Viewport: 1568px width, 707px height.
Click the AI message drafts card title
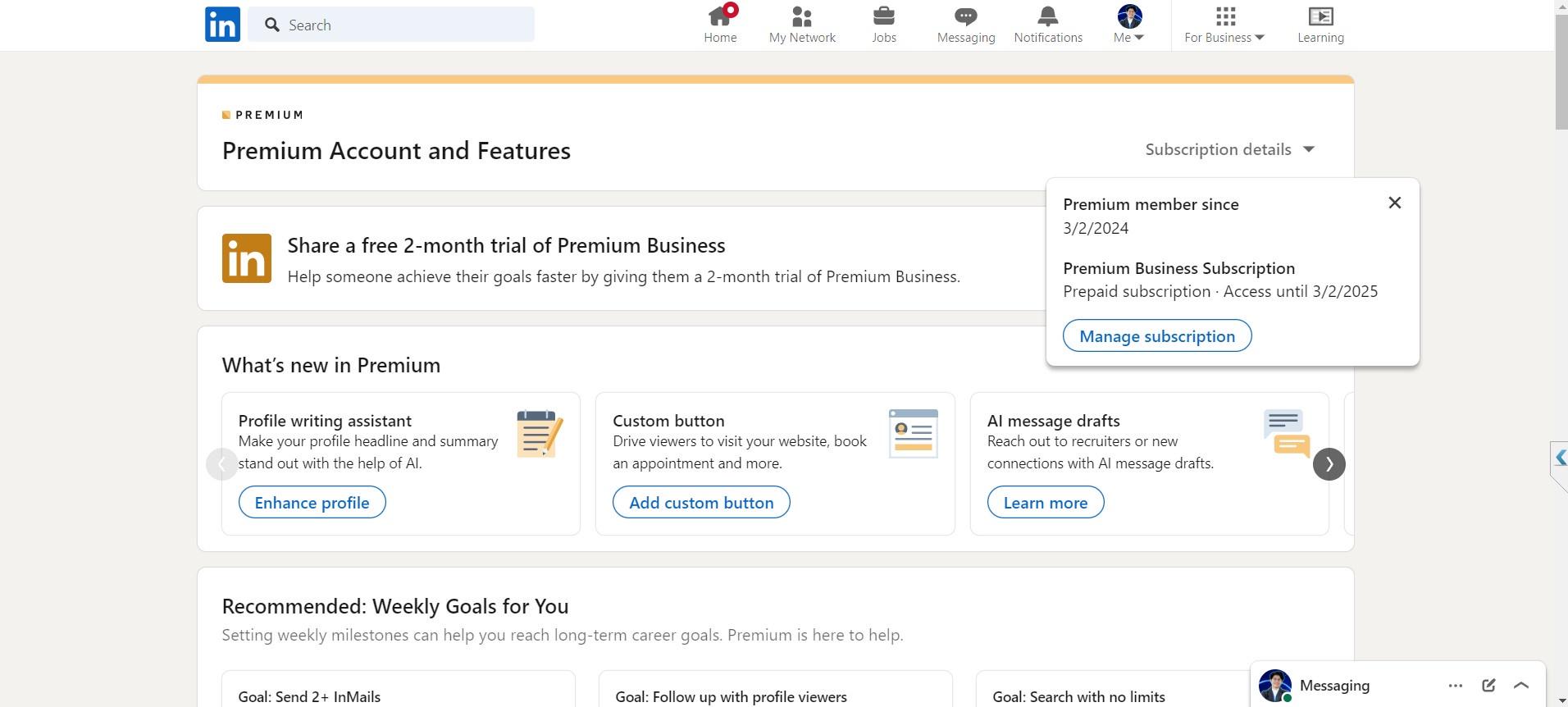point(1053,421)
